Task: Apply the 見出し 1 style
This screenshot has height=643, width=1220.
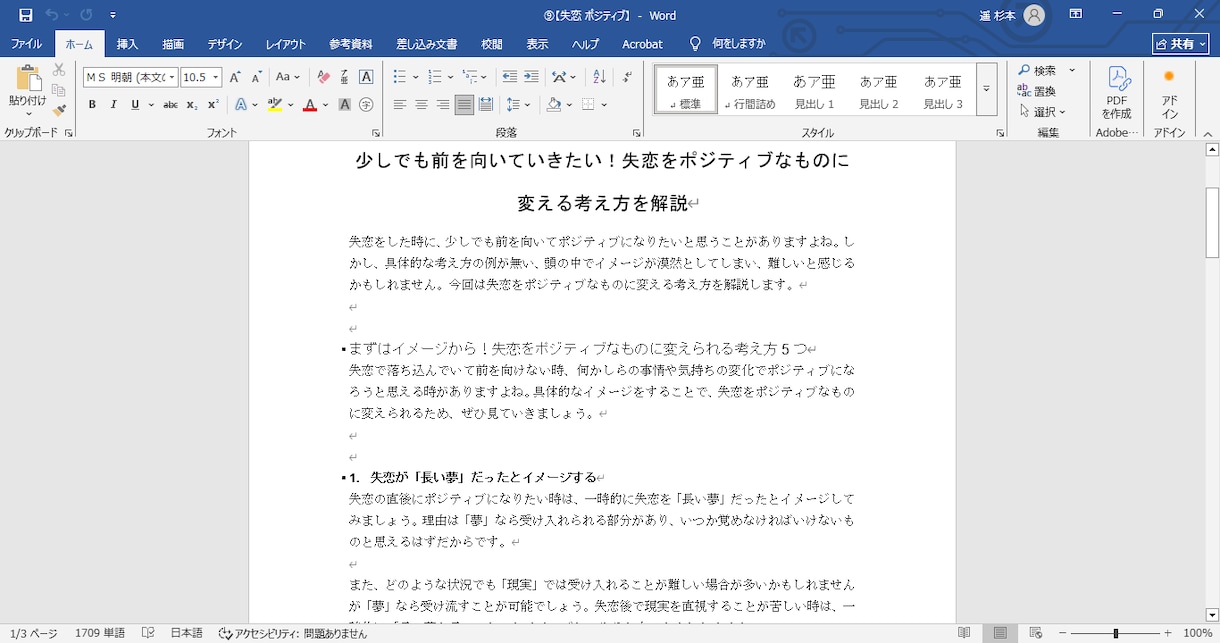Action: tap(815, 90)
